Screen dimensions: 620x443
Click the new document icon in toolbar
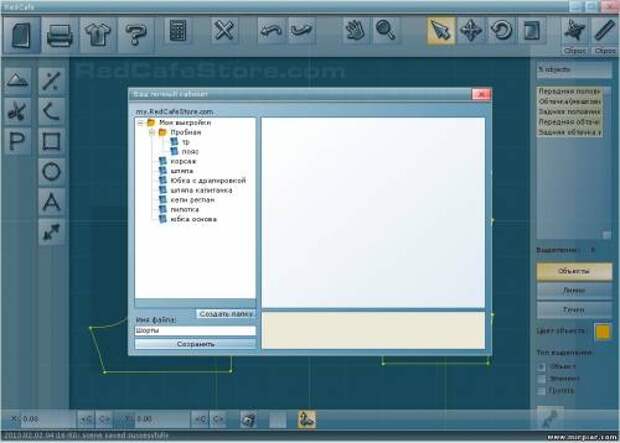click(21, 35)
